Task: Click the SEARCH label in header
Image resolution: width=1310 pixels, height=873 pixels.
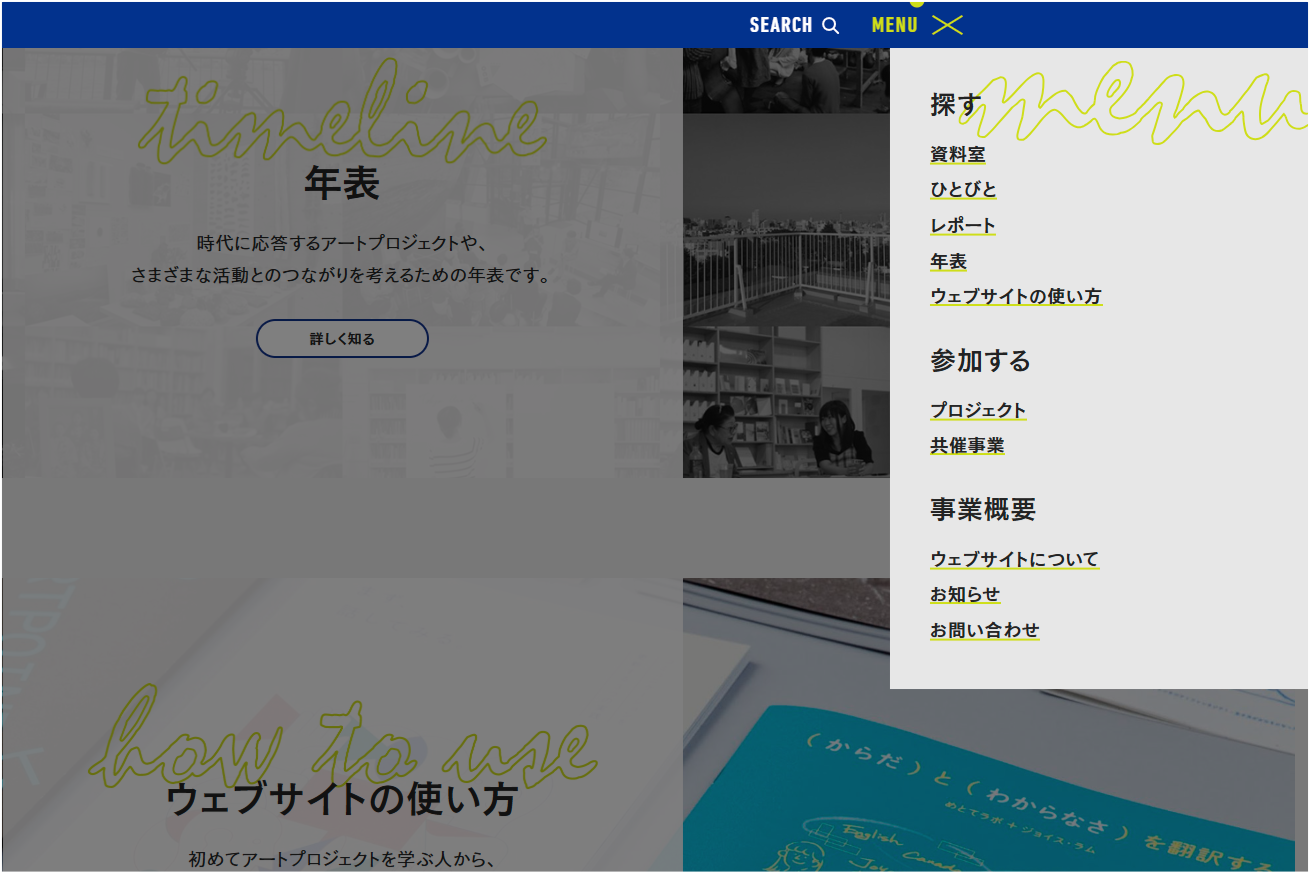Action: tap(781, 26)
